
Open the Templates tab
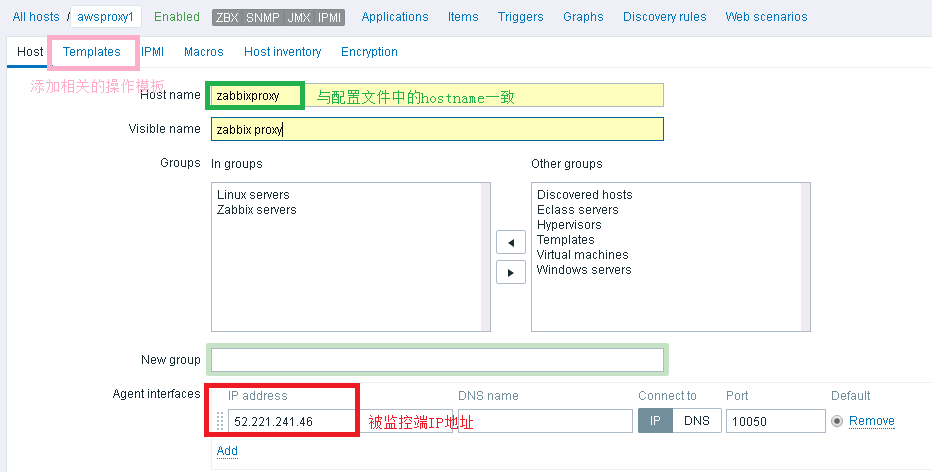coord(92,52)
